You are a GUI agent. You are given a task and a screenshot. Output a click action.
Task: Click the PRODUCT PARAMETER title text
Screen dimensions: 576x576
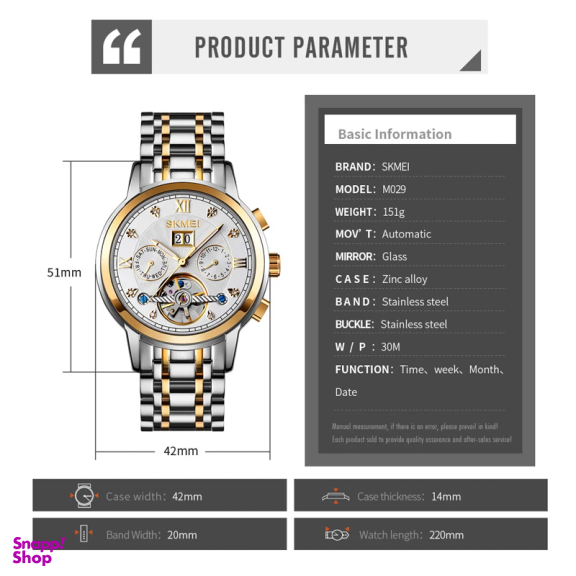pyautogui.click(x=301, y=47)
